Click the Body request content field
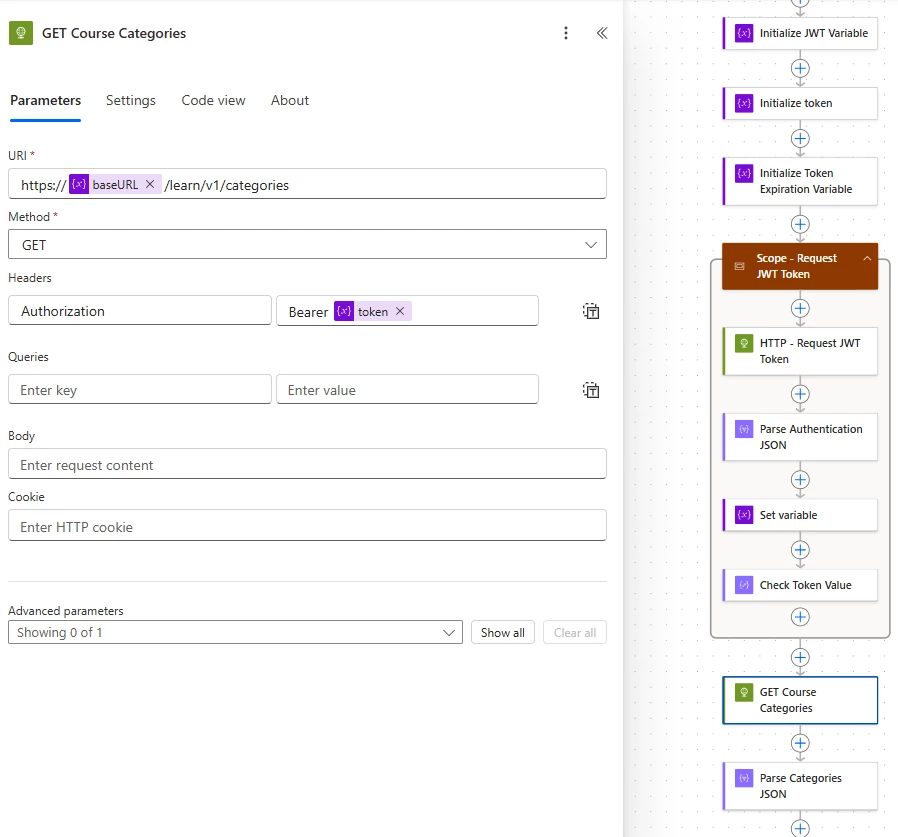The height and width of the screenshot is (837, 898). (x=307, y=465)
